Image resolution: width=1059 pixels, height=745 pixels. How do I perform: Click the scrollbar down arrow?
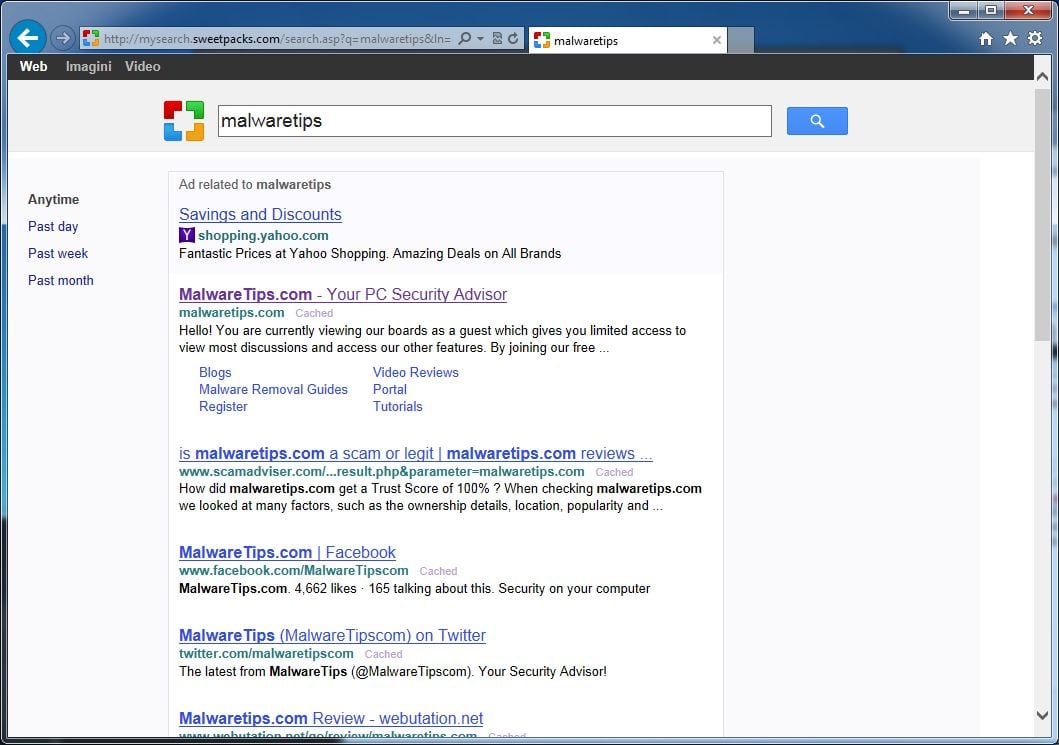(1042, 715)
